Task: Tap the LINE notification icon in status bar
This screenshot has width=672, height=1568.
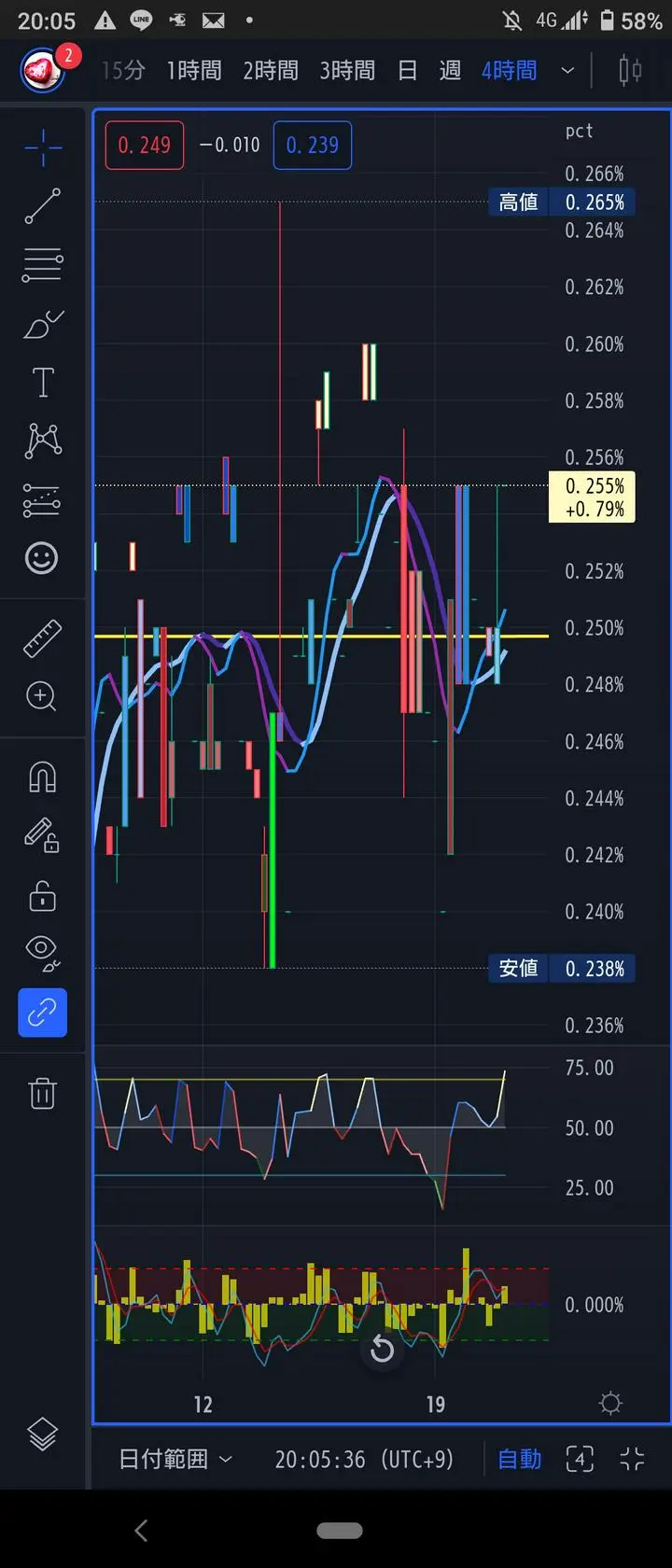Action: coord(141,21)
